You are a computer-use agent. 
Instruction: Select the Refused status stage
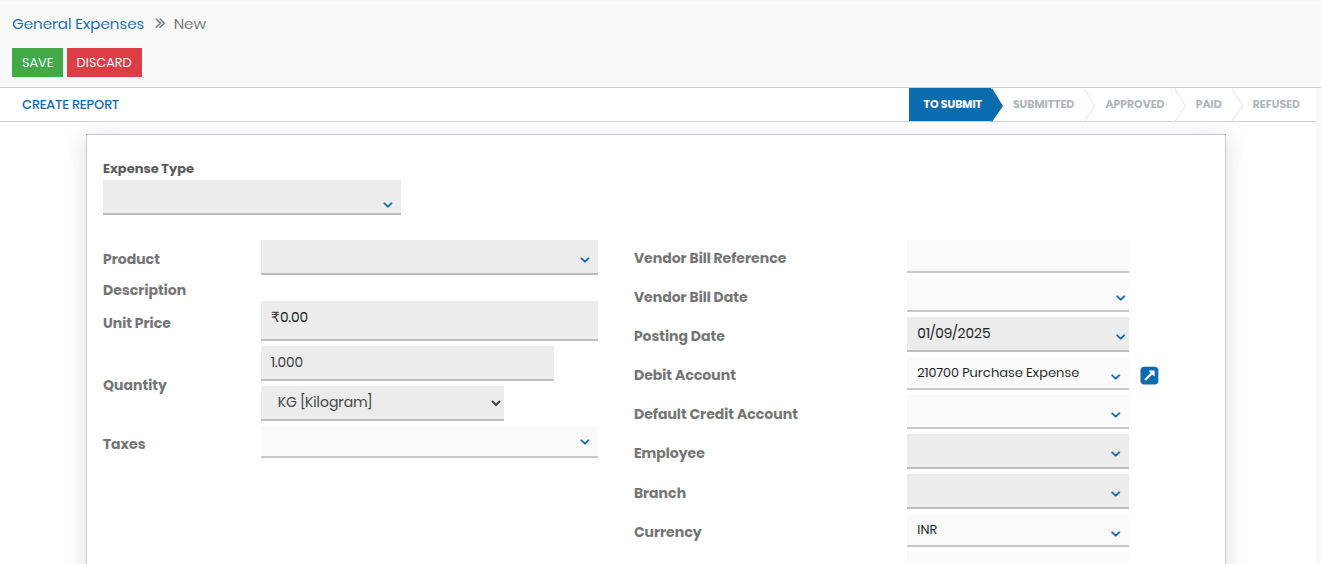(x=1275, y=104)
